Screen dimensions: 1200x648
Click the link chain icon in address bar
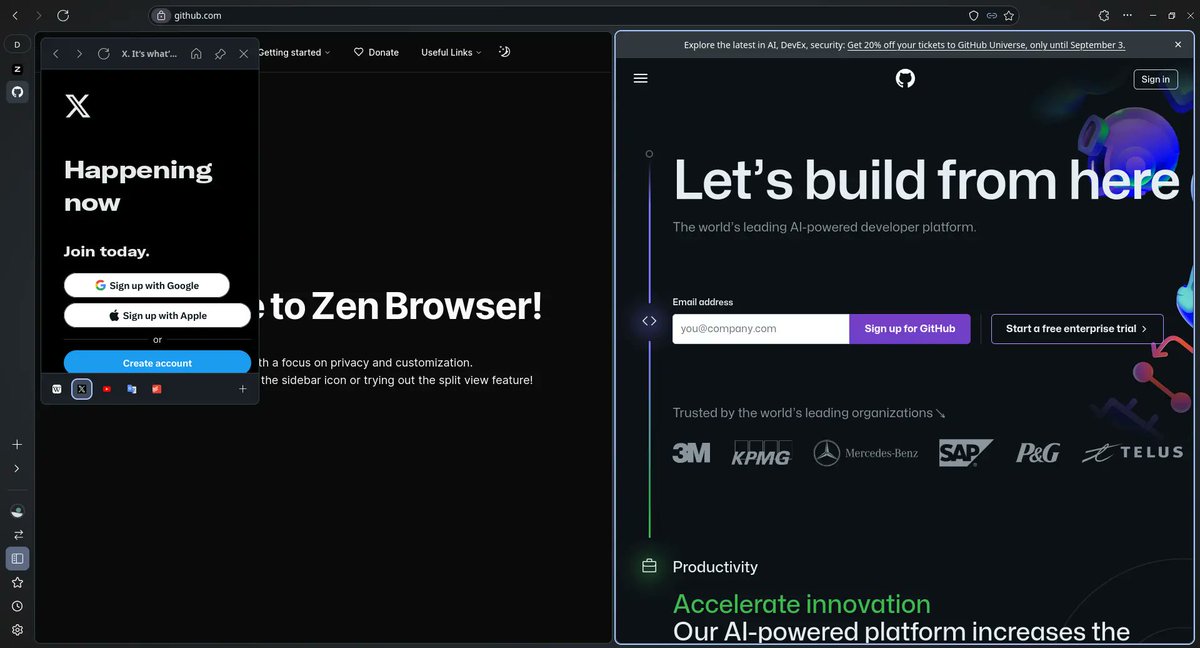(991, 16)
